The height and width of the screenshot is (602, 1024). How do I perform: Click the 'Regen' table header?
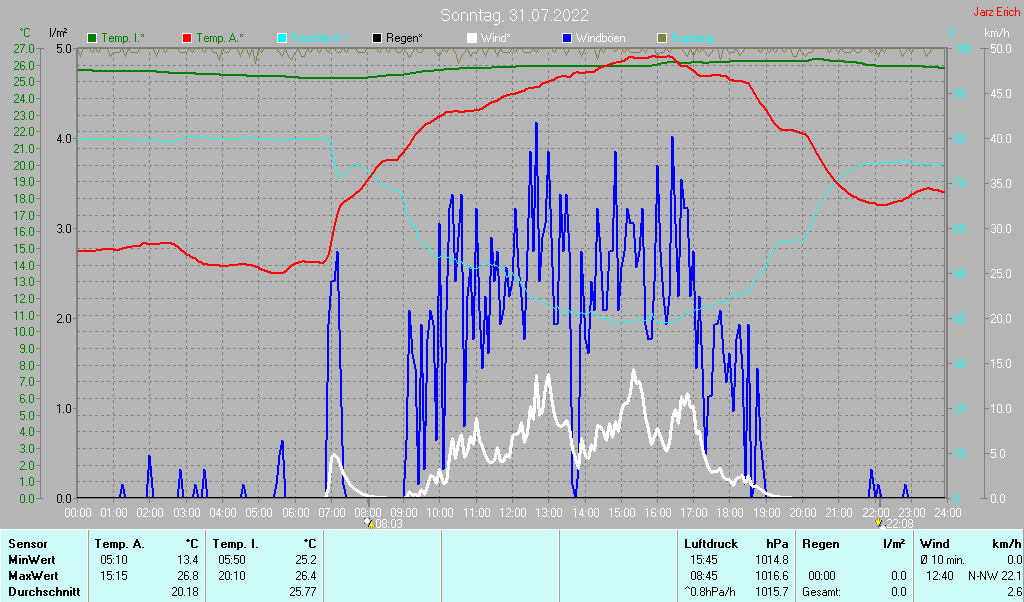pos(820,544)
